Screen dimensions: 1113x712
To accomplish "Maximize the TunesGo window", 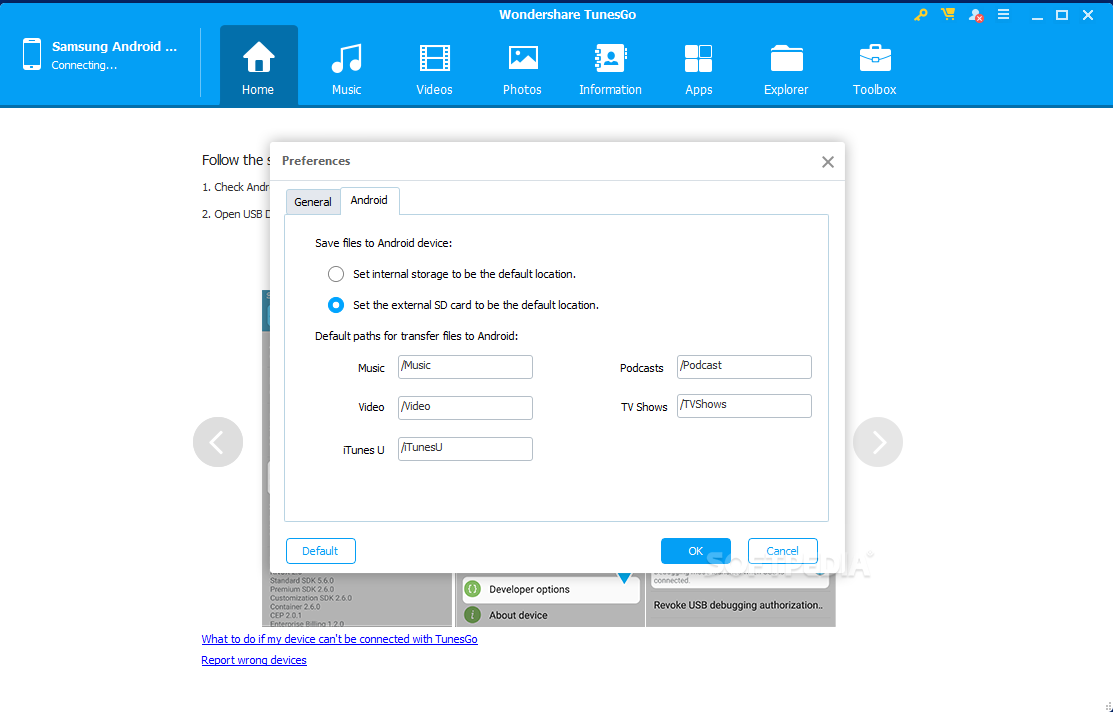I will 1062,15.
